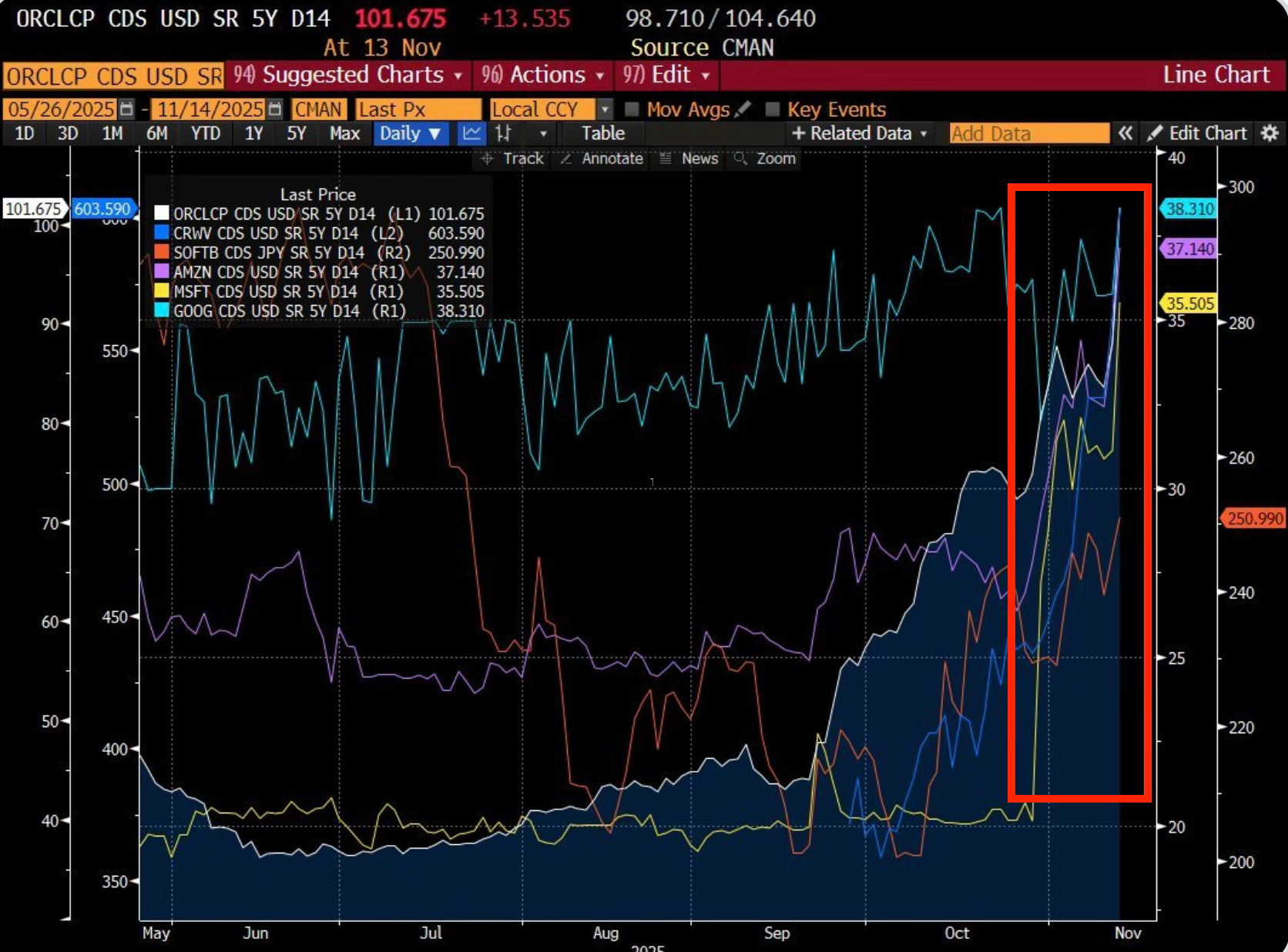Click the 250.990 SOFTB axis value tag
This screenshot has height=952, width=1288.
tap(1253, 518)
